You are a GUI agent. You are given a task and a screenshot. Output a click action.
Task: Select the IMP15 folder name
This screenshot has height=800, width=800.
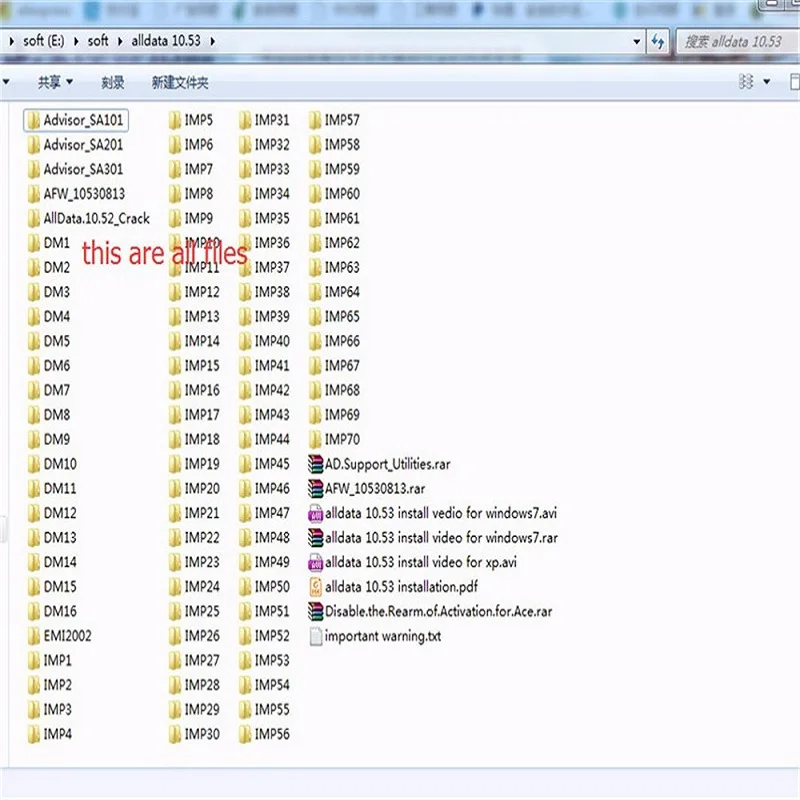[202, 366]
